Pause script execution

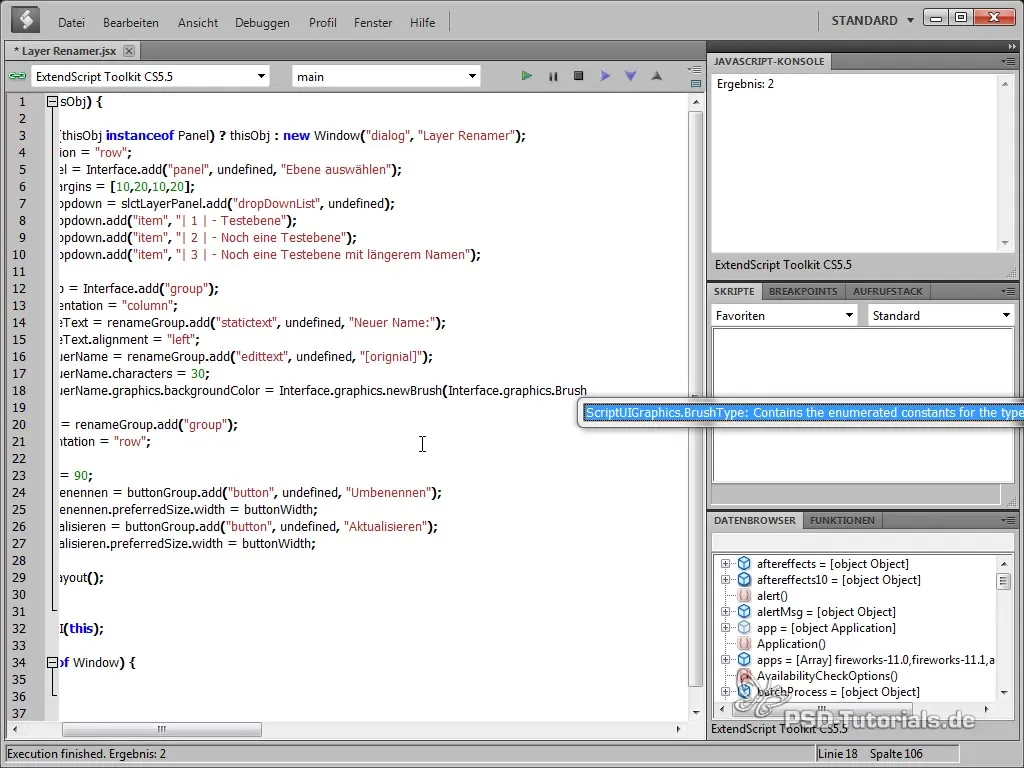(553, 76)
